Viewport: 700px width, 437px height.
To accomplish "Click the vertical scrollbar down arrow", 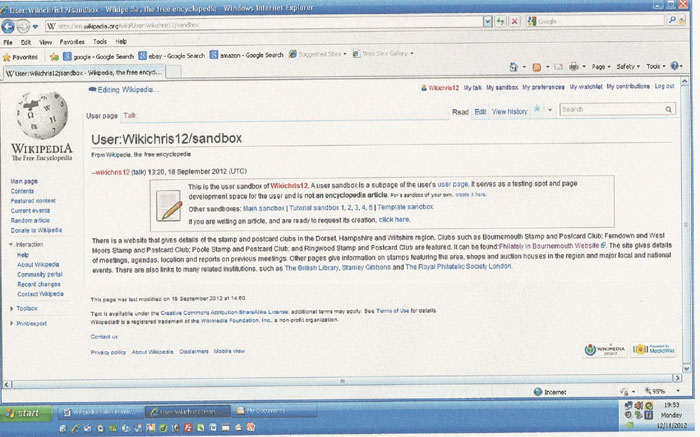I will [x=687, y=368].
